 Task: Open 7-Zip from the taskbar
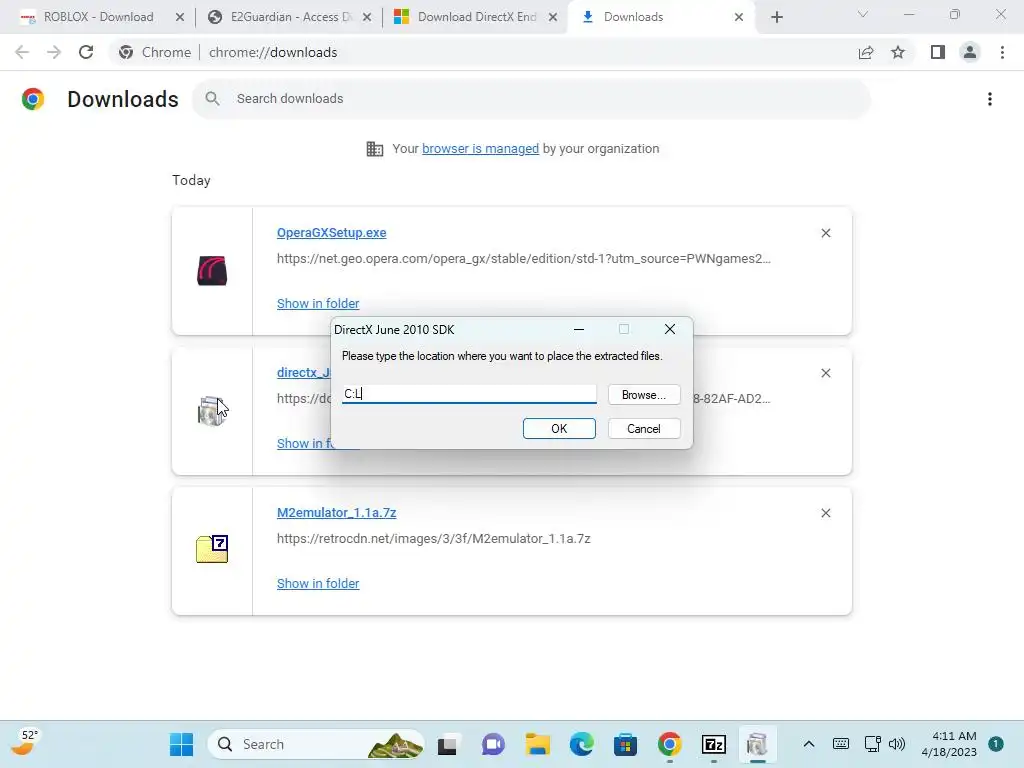714,744
